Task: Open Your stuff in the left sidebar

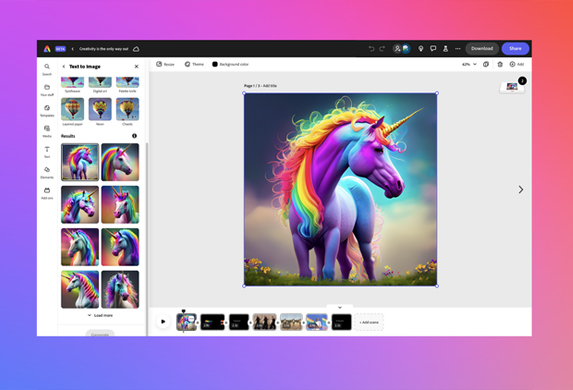Action: (47, 90)
